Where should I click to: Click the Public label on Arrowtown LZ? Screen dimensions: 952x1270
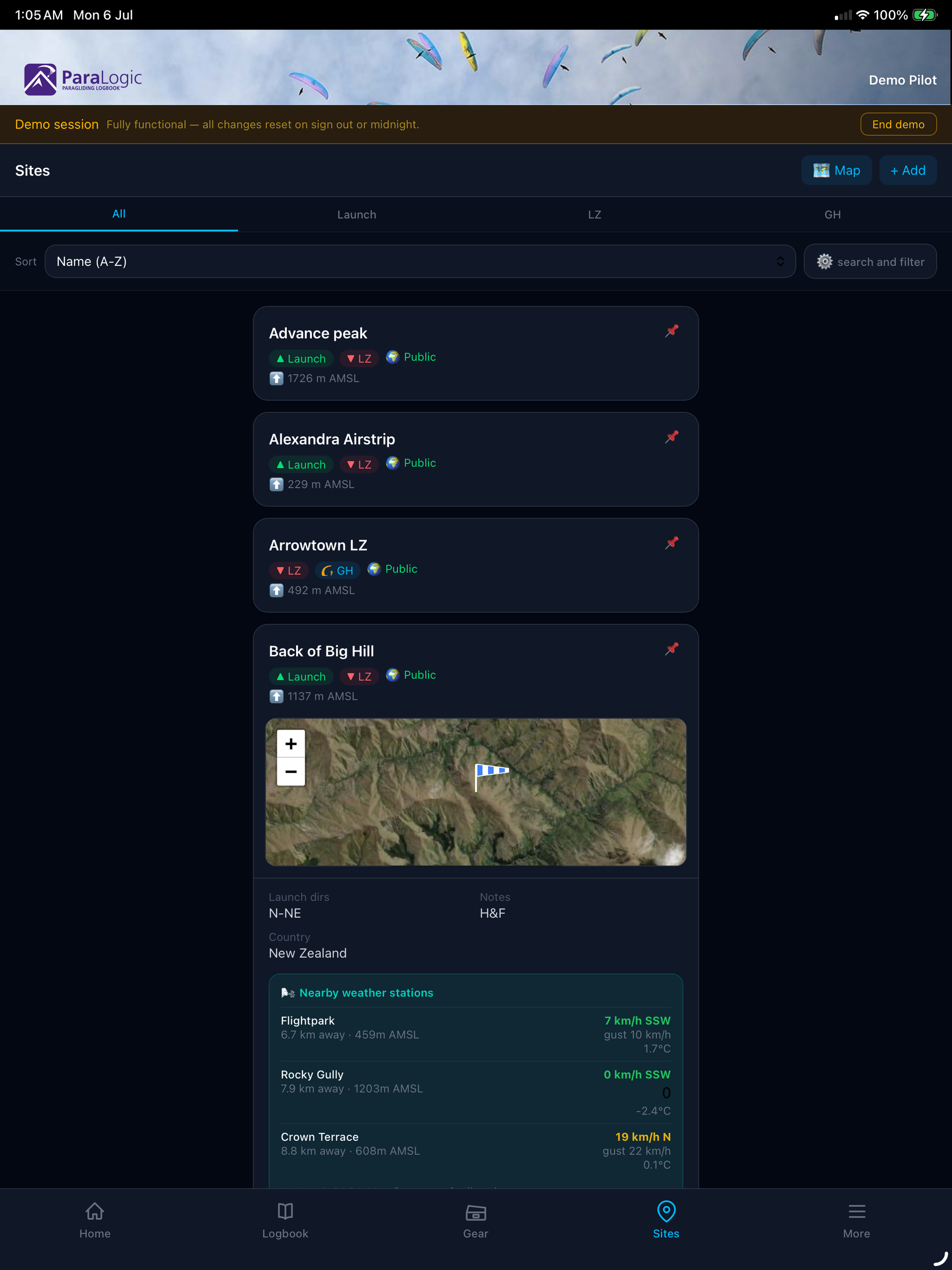(x=401, y=569)
